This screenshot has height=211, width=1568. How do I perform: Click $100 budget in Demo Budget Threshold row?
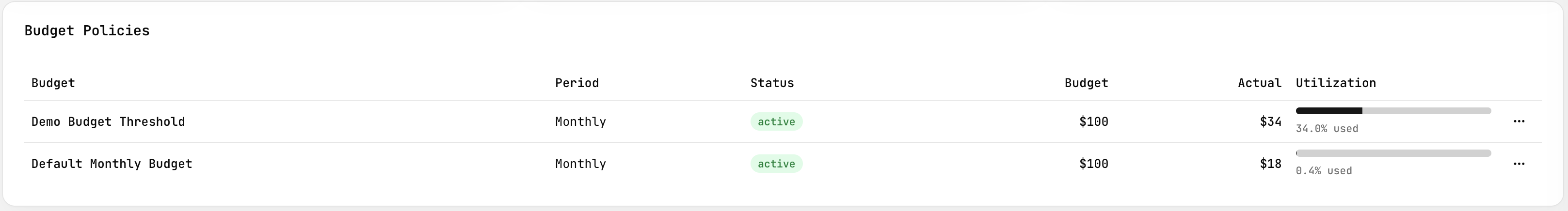(1093, 121)
